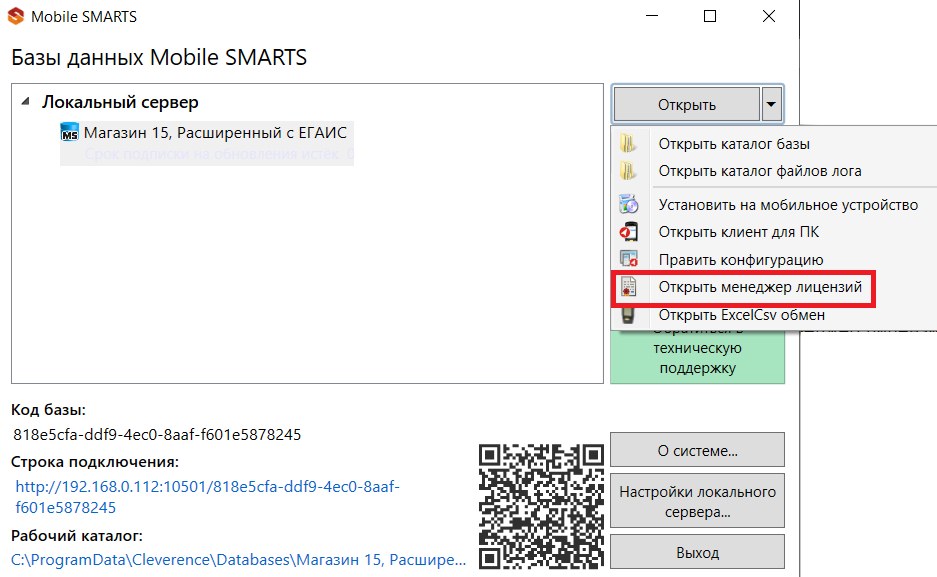Select 'Открыть клиент для ПК' menu item
The image size is (937, 577).
click(x=739, y=232)
